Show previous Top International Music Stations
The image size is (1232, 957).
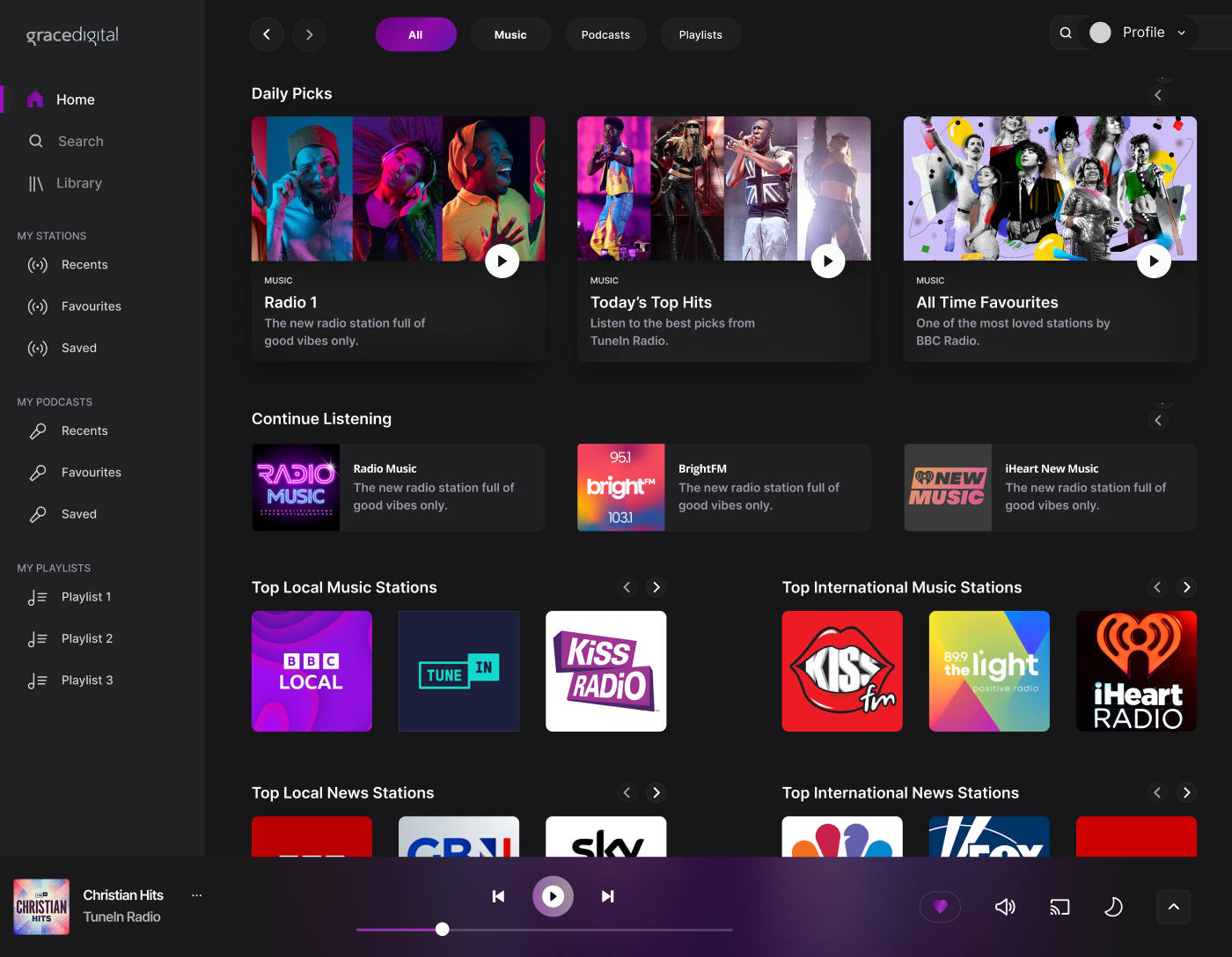click(1157, 587)
